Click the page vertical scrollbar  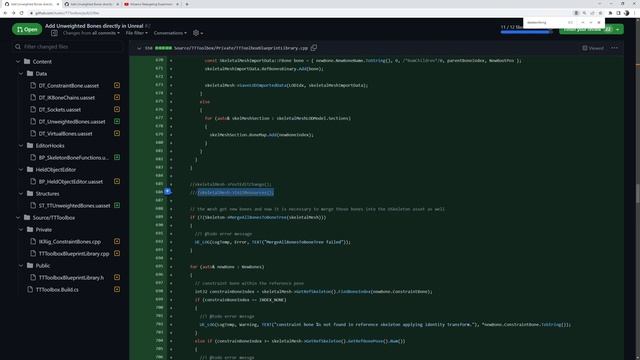(x=638, y=192)
